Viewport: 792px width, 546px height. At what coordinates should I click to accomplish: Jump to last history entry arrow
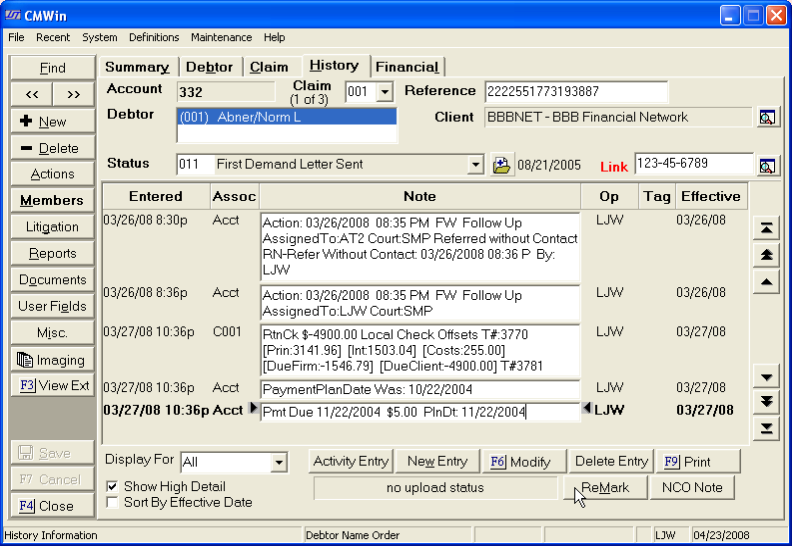point(765,428)
